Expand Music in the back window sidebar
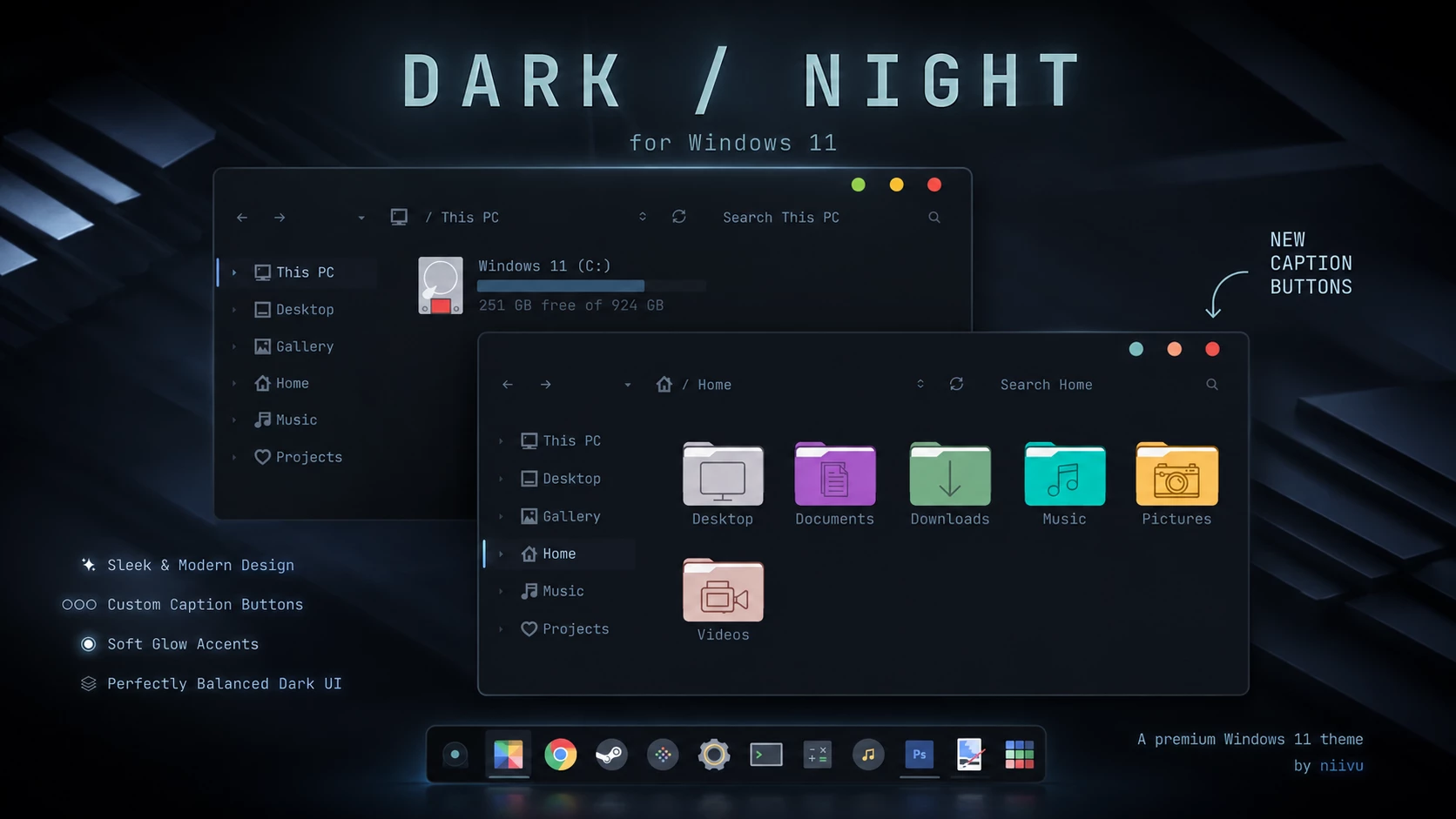Viewport: 1456px width, 819px height. [x=234, y=420]
